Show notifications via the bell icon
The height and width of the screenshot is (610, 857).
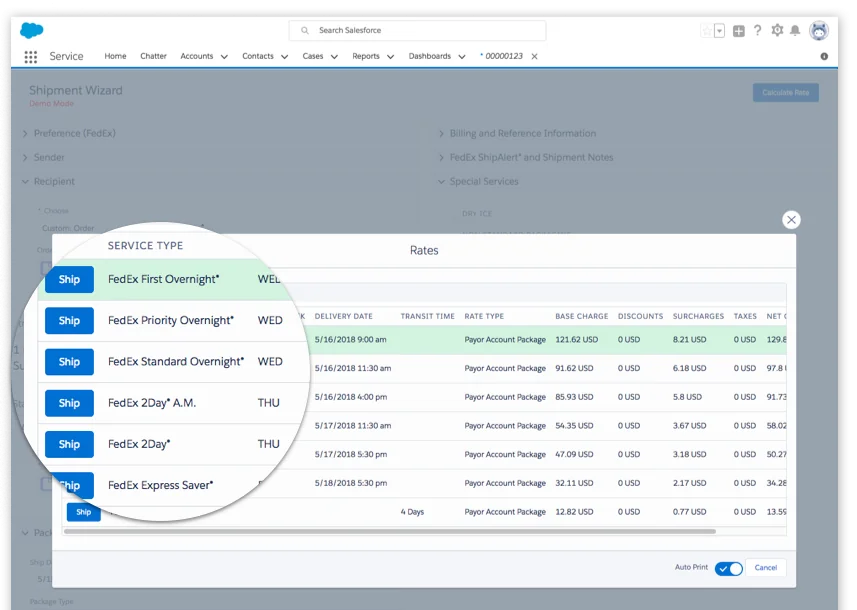coord(795,31)
